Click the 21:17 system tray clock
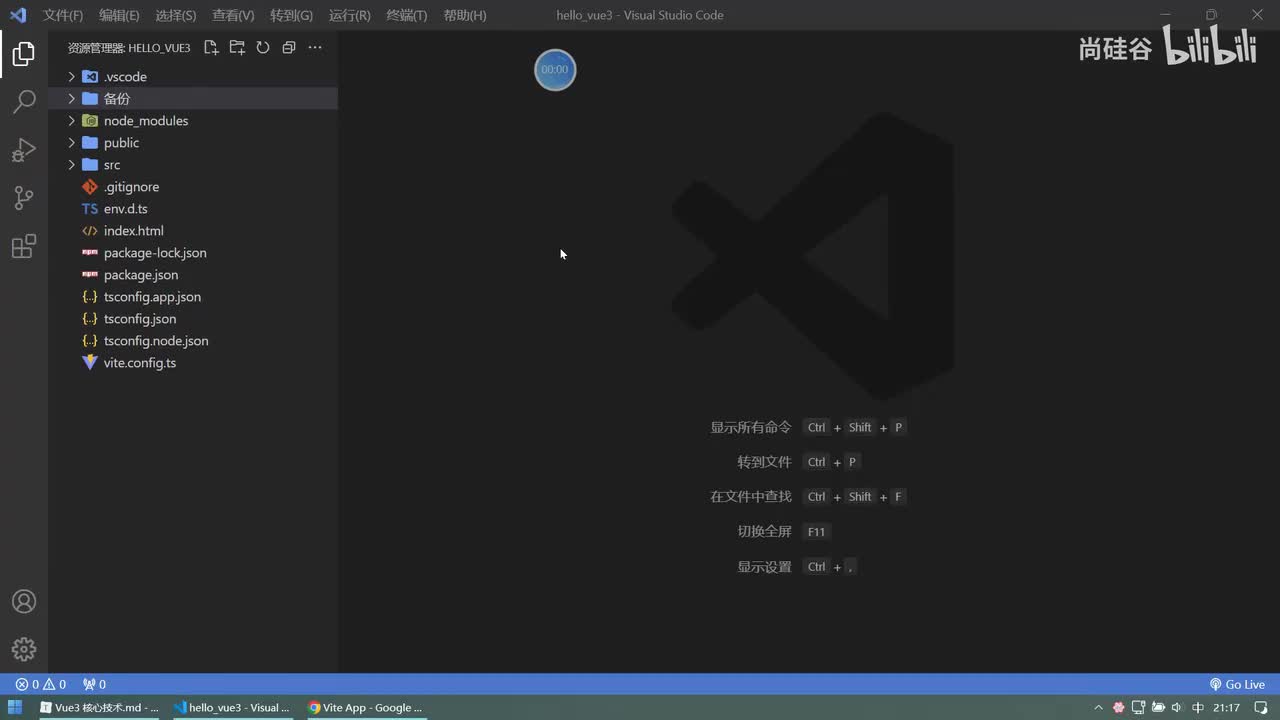The width and height of the screenshot is (1280, 720). 1226,708
